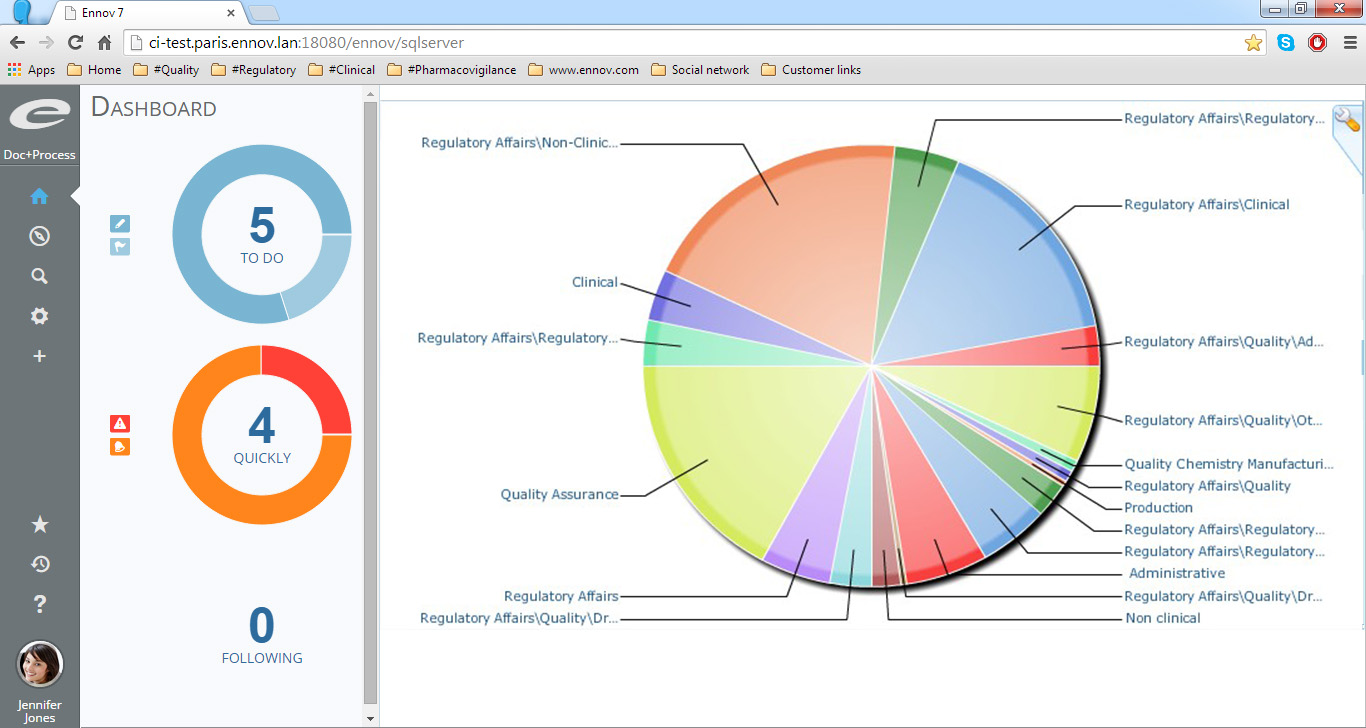Open the settings gear in sidebar
1366x728 pixels.
(39, 316)
